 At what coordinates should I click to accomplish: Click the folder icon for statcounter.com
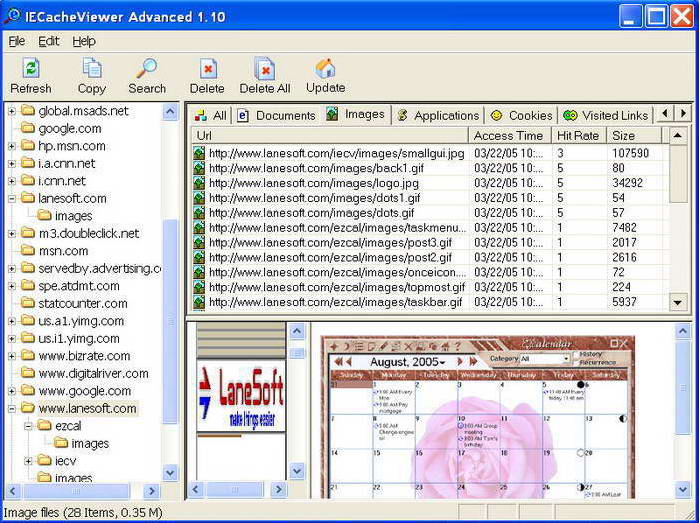pyautogui.click(x=28, y=303)
